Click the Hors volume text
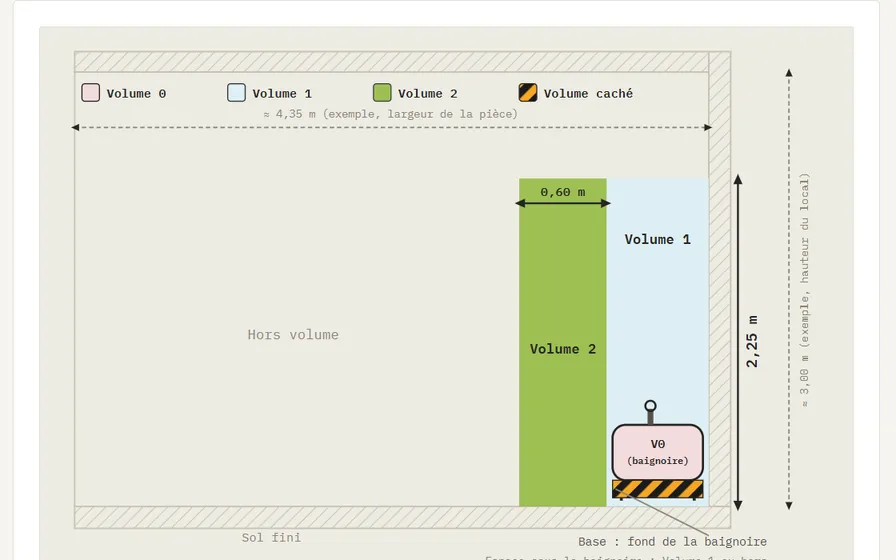Viewport: 896px width, 560px height. [293, 334]
